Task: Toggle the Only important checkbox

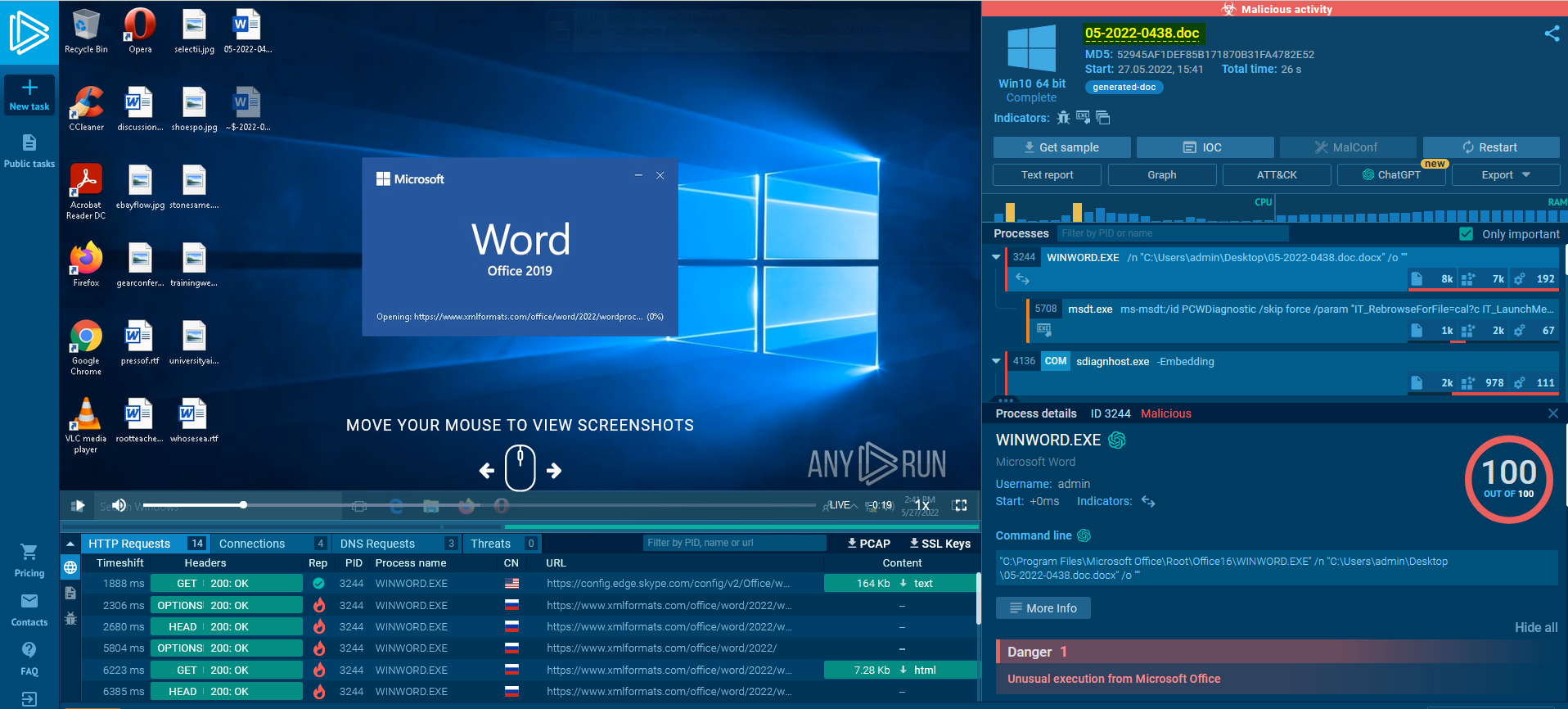Action: [1466, 234]
